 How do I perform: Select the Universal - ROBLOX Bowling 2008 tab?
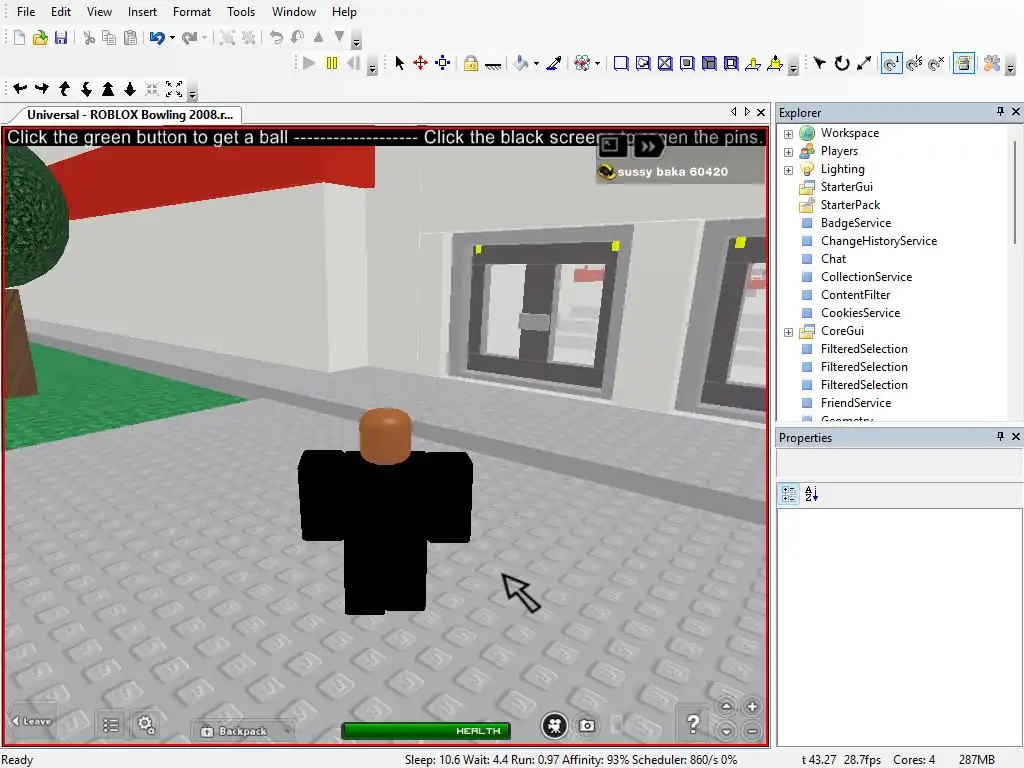(130, 115)
